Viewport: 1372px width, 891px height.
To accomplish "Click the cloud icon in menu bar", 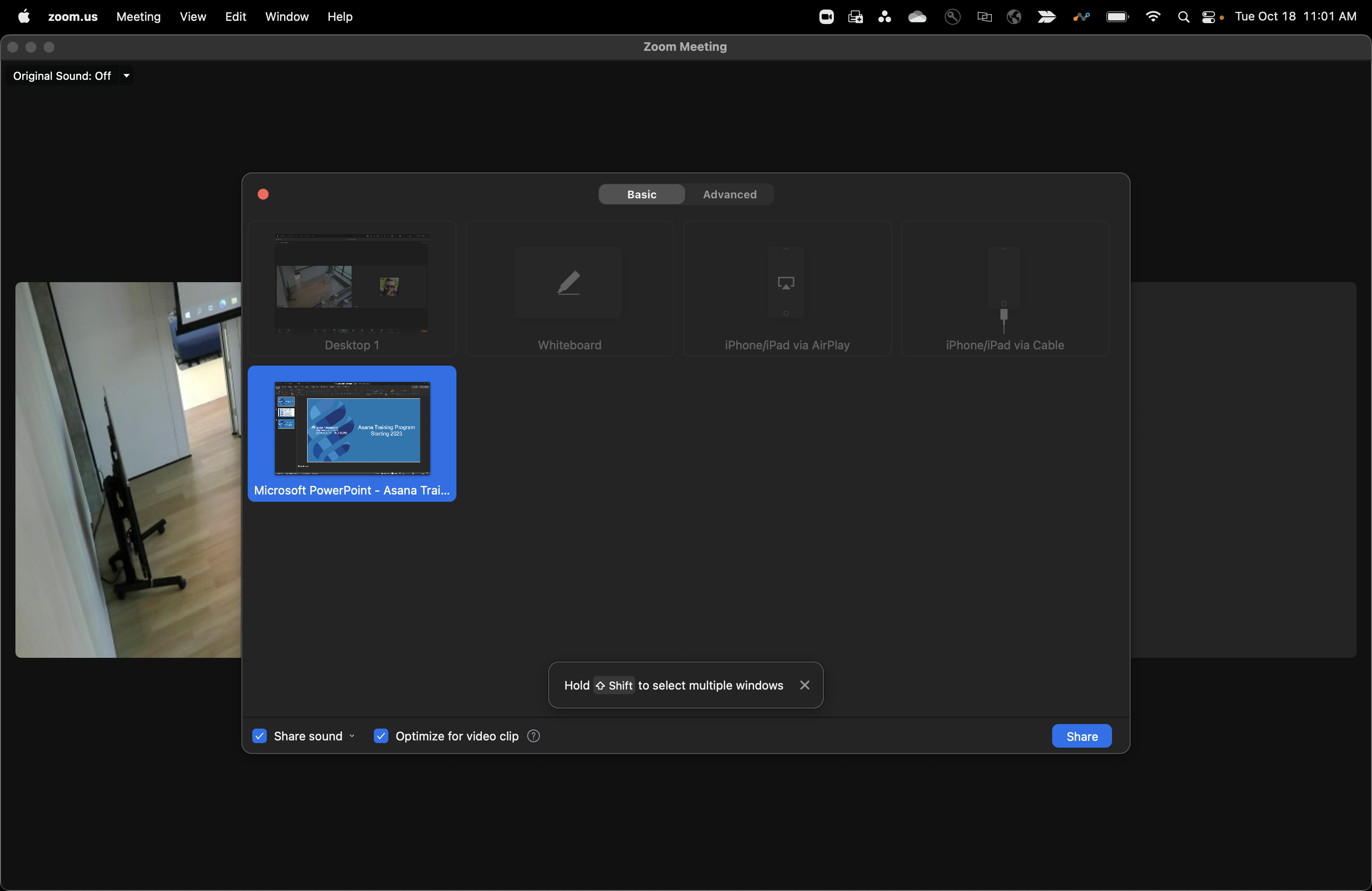I will 917,17.
